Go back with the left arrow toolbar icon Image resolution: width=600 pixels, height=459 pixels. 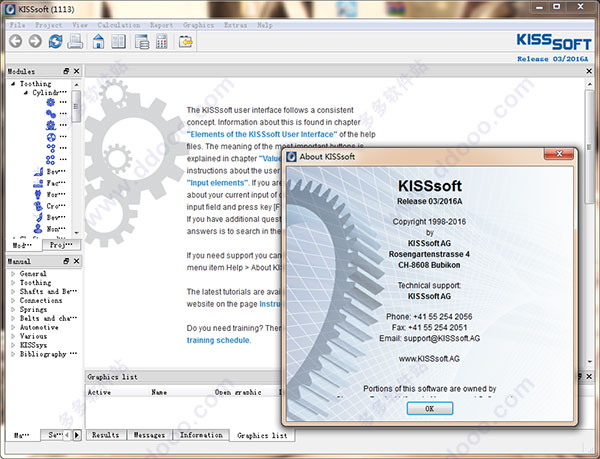16,41
